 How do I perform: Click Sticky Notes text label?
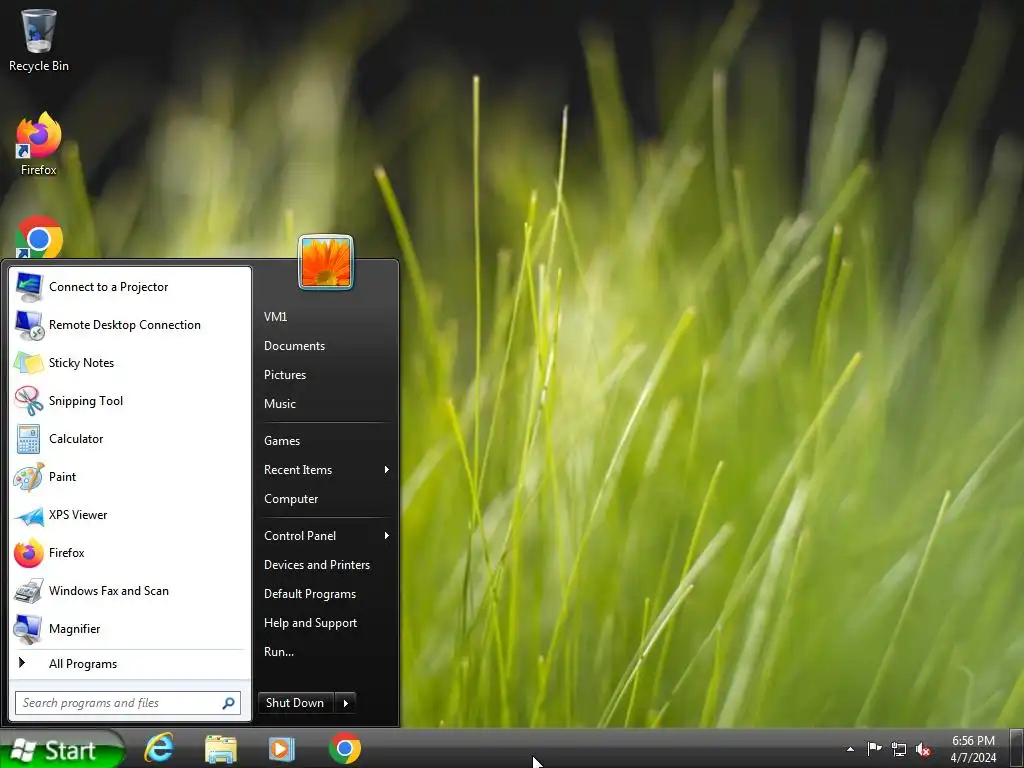coord(81,363)
